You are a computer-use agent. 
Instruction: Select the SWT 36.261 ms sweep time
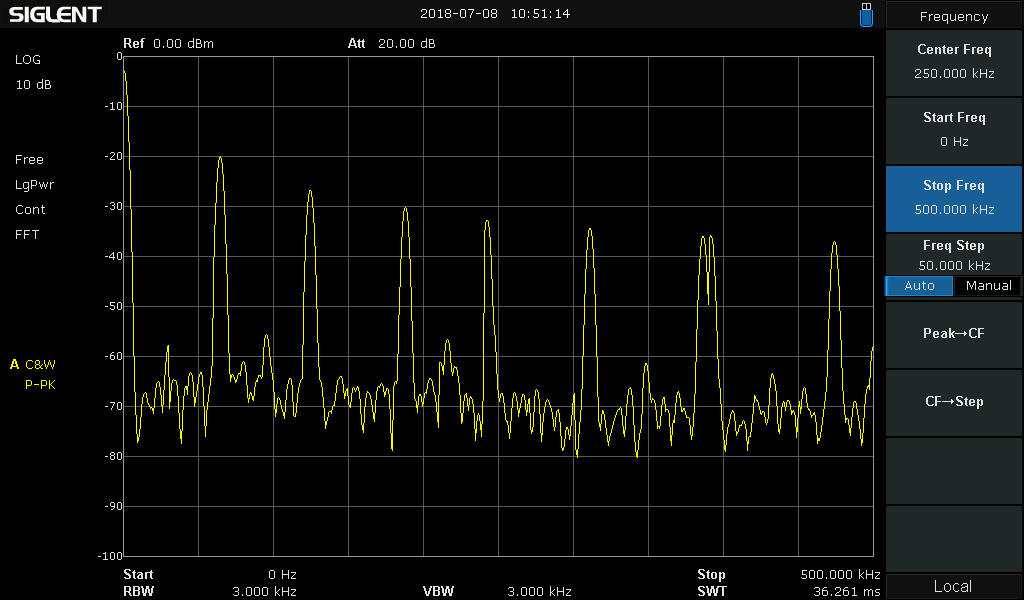click(x=788, y=591)
